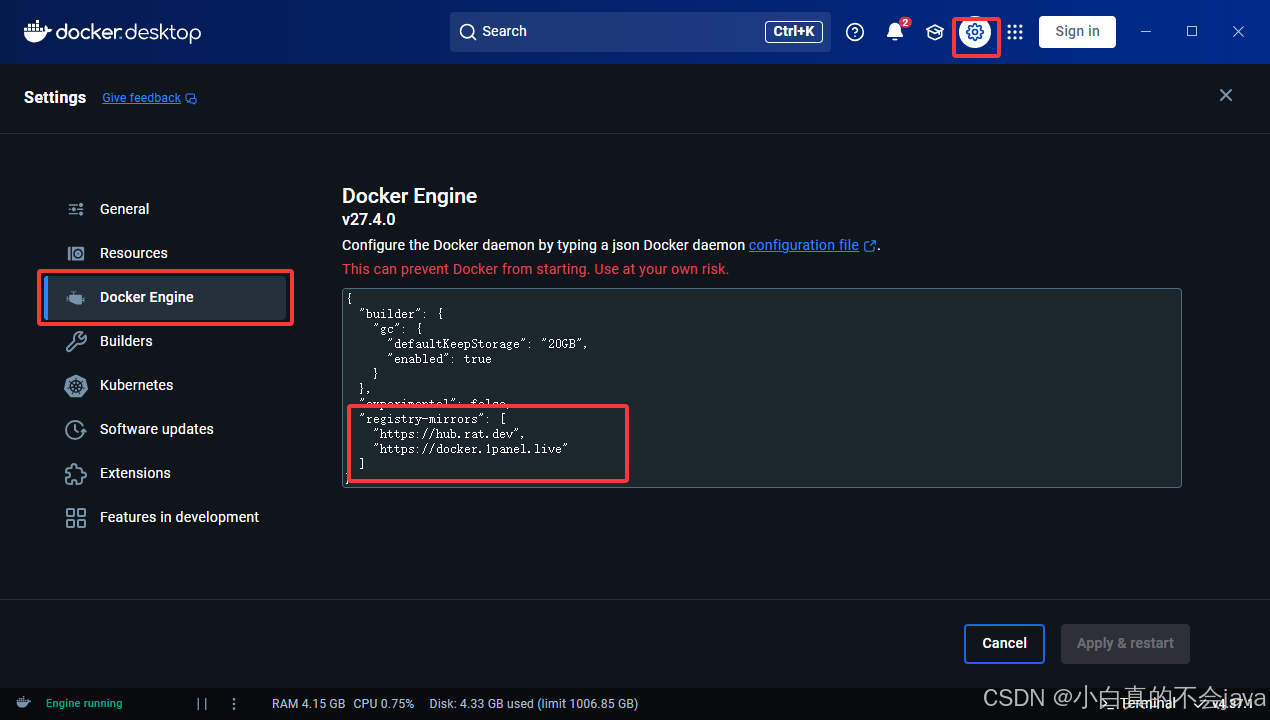Click the v27.4.0 version text
This screenshot has height=720, width=1270.
[x=369, y=219]
